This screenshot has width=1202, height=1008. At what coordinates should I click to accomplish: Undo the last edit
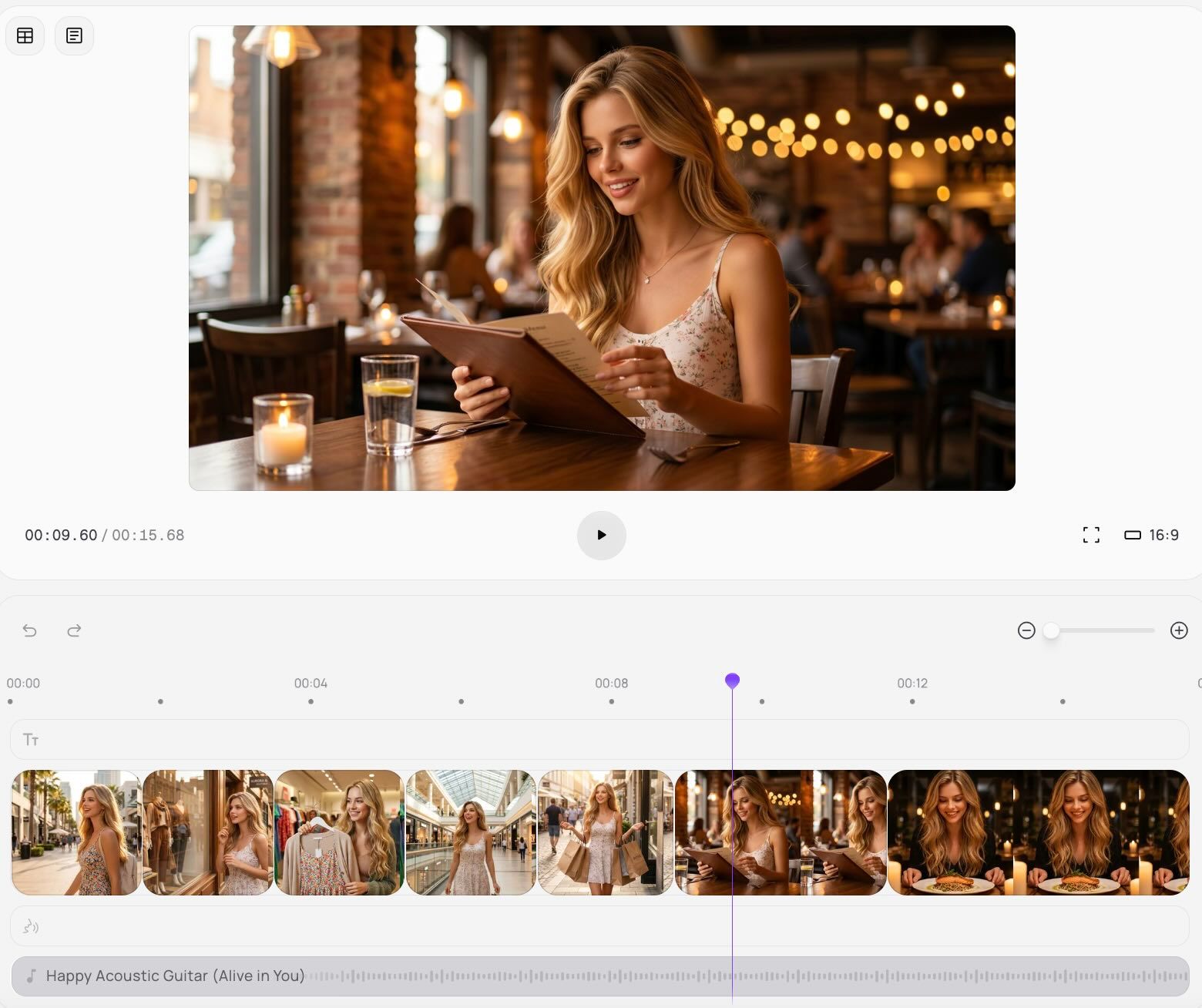pyautogui.click(x=29, y=630)
